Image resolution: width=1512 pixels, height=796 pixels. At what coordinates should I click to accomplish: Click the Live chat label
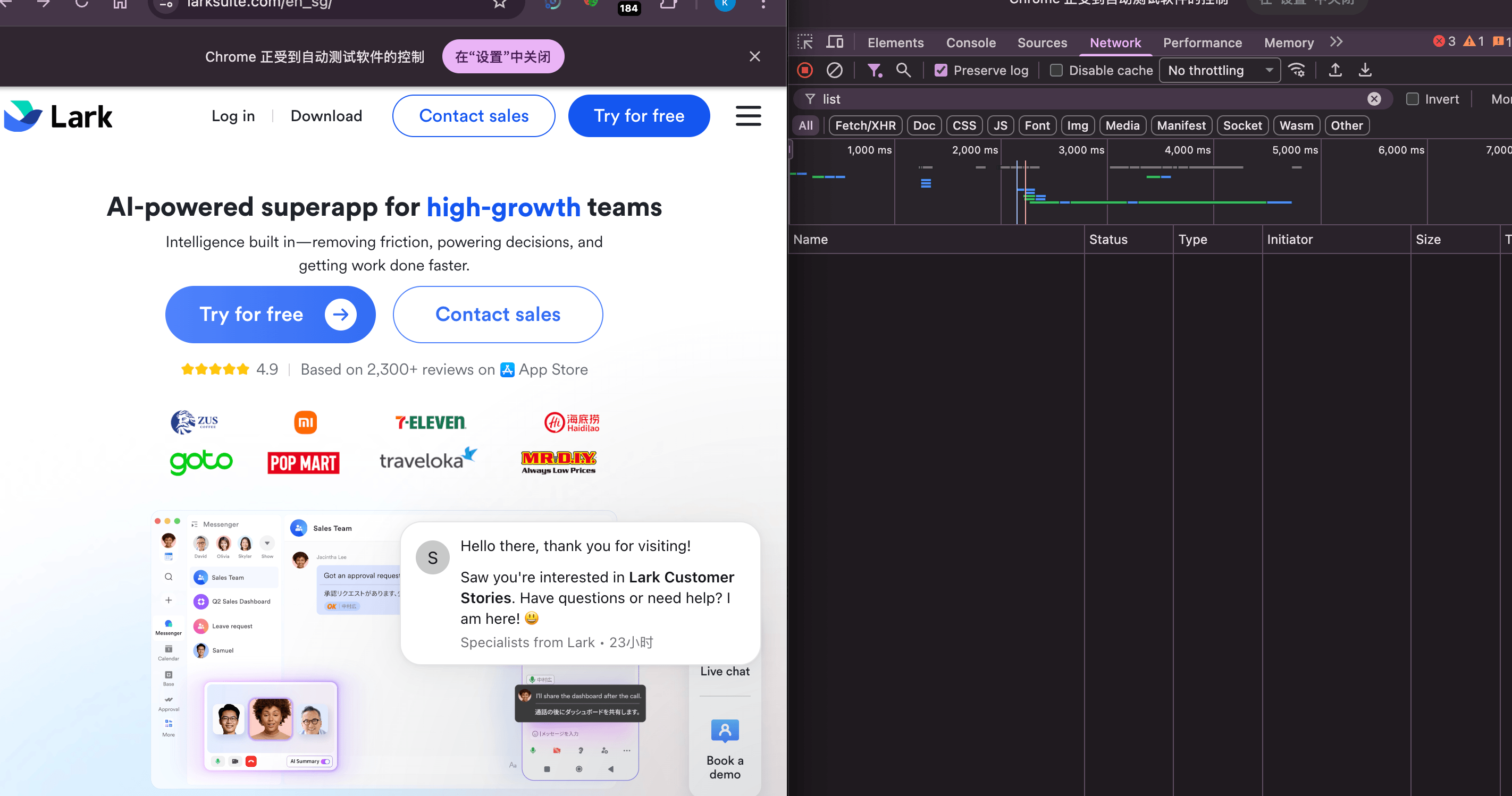pyautogui.click(x=725, y=672)
